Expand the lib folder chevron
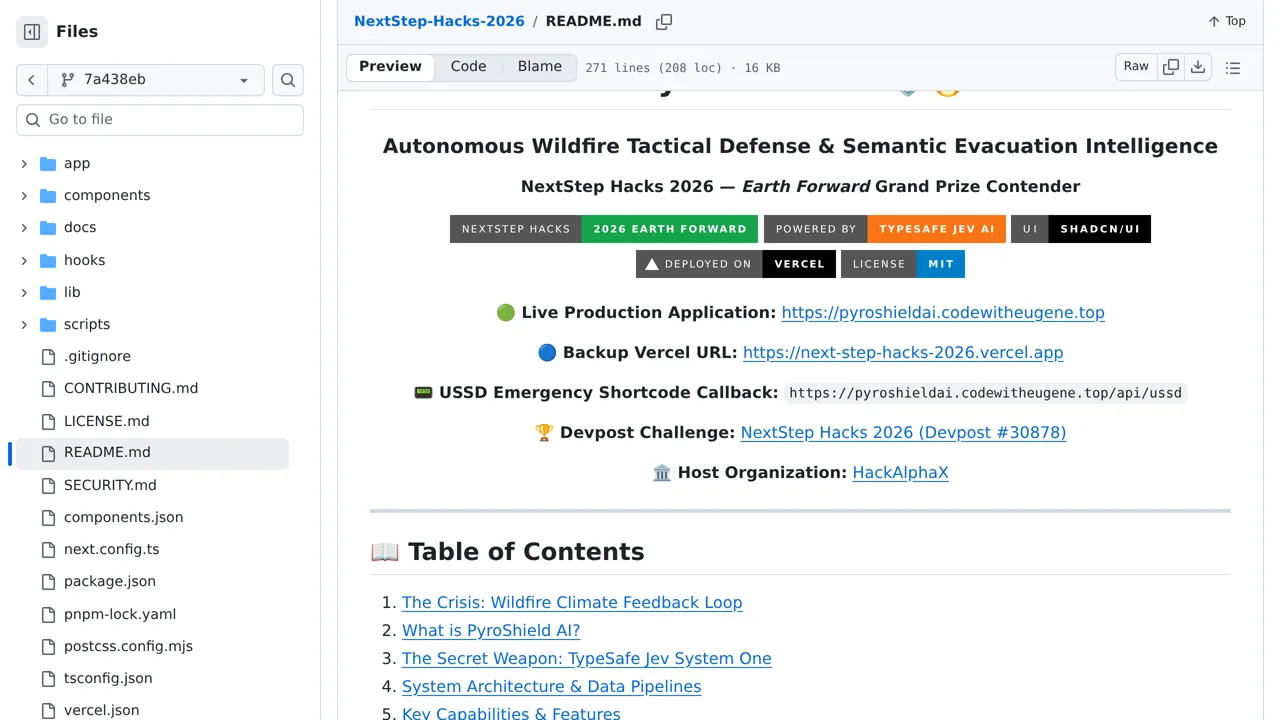 24,292
